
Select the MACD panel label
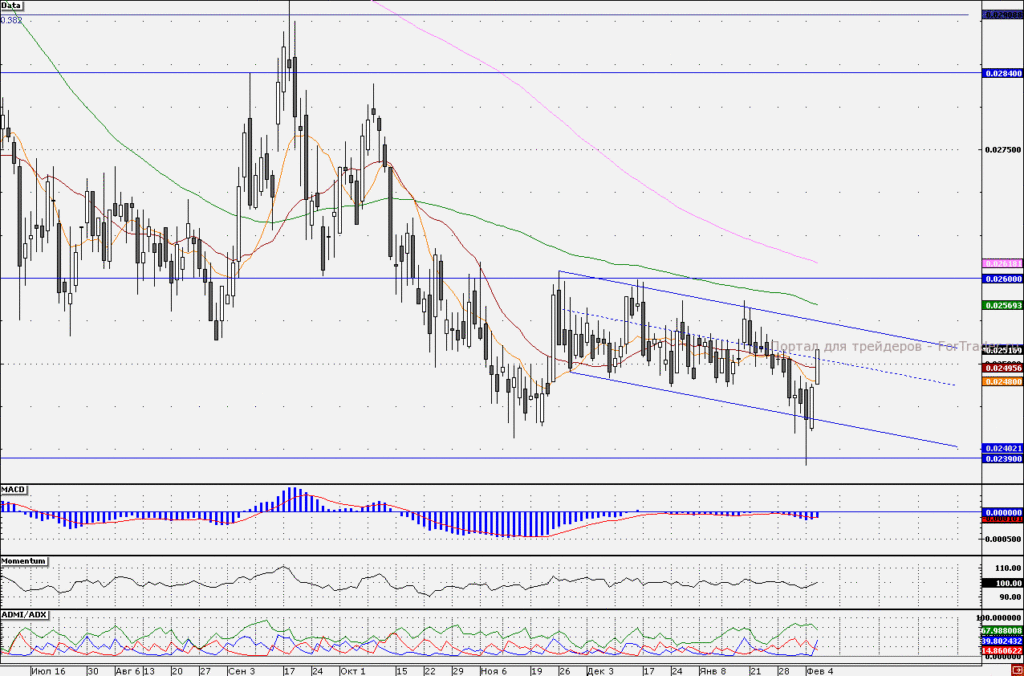point(13,489)
